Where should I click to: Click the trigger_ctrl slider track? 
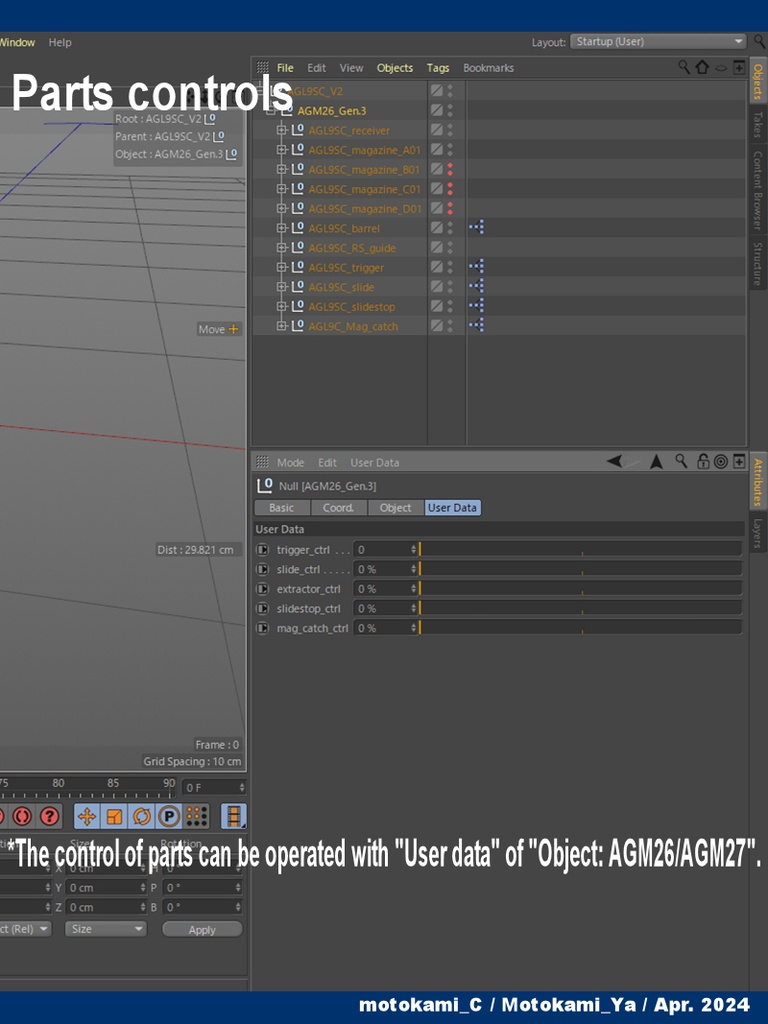pyautogui.click(x=581, y=550)
